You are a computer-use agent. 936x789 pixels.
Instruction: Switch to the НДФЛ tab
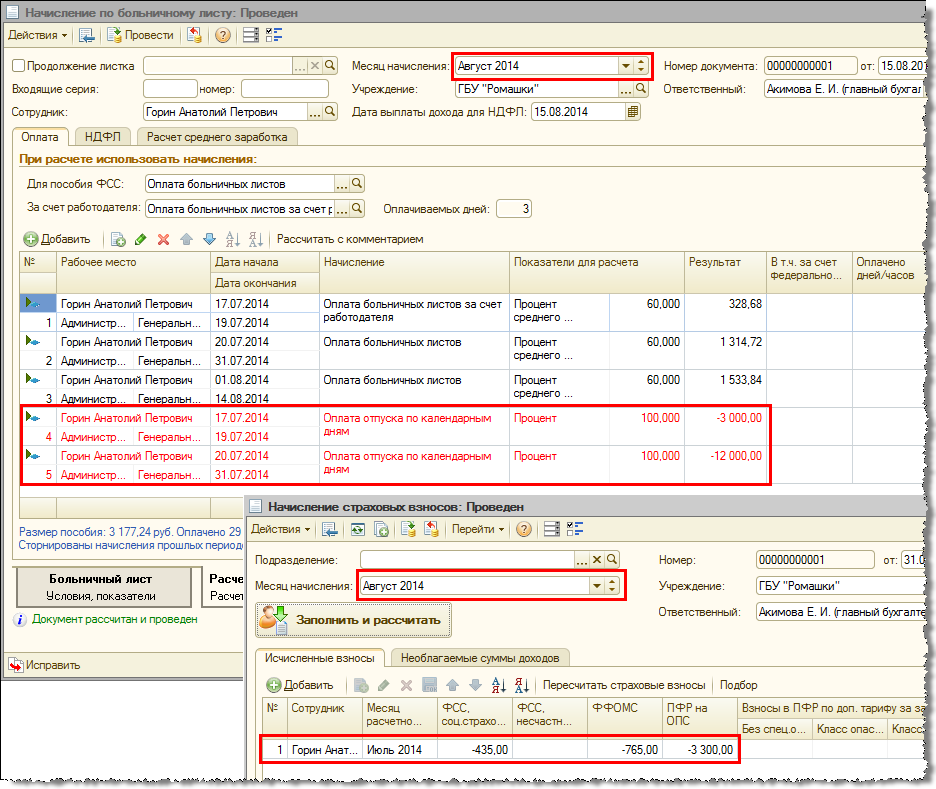(x=102, y=137)
